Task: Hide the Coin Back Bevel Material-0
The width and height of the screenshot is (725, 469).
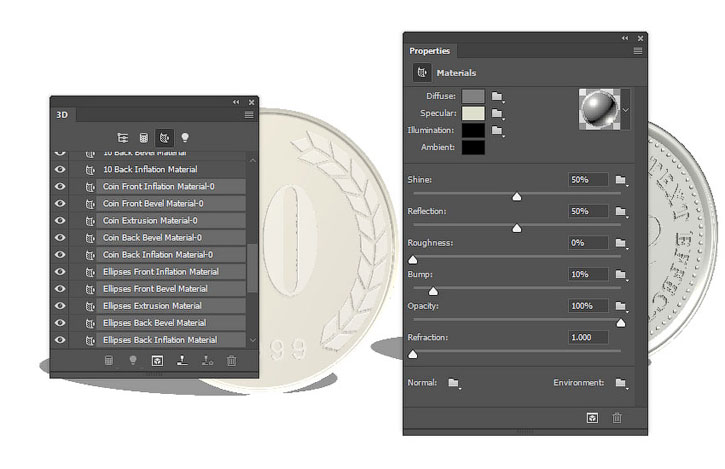Action: coord(60,238)
